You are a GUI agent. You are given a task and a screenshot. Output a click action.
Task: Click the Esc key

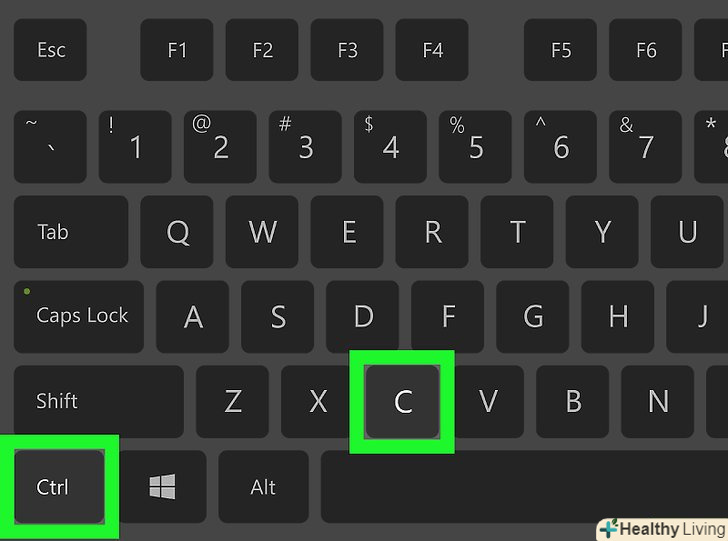click(x=50, y=50)
